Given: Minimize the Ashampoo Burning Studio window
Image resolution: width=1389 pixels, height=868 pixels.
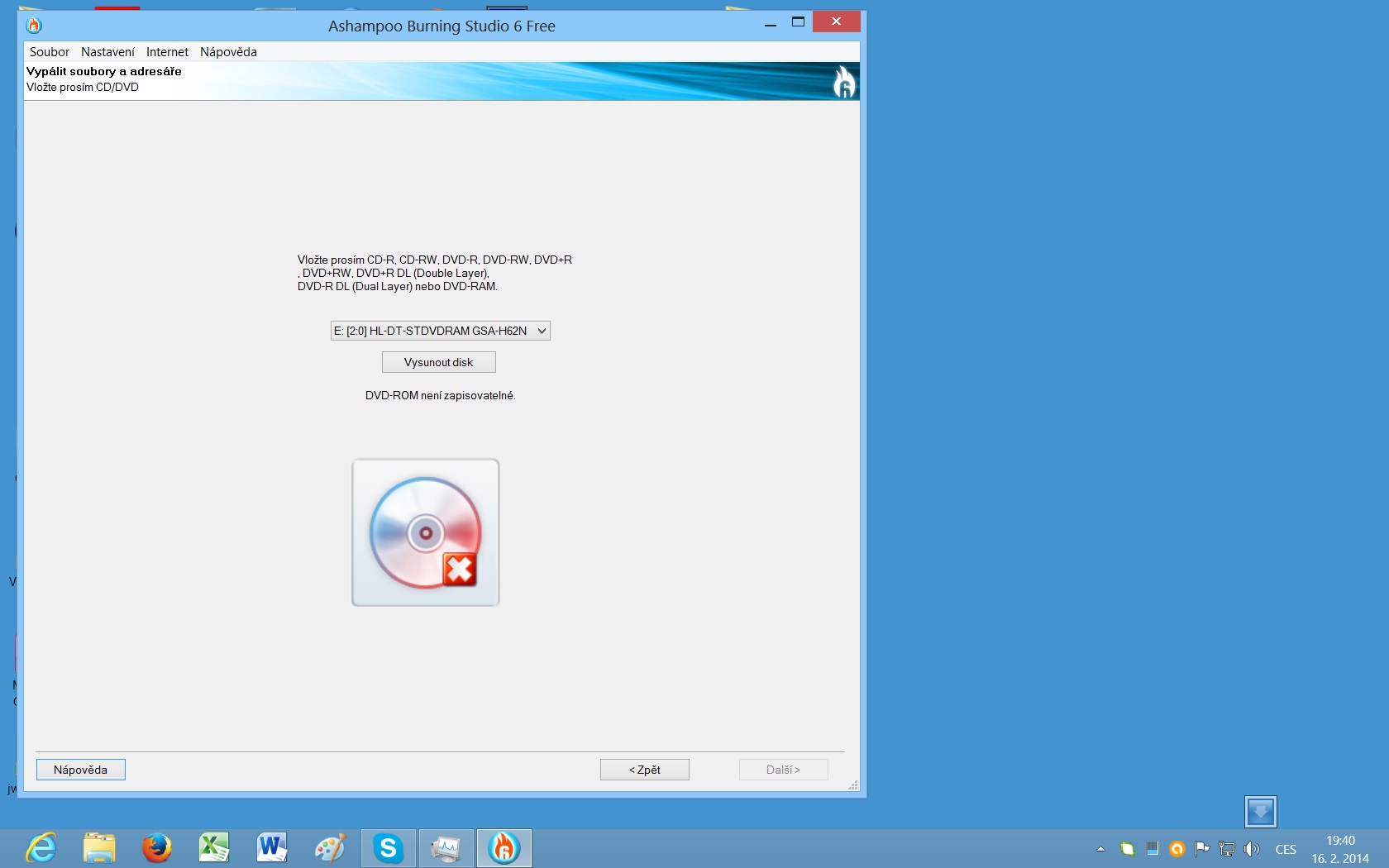Looking at the screenshot, I should tap(771, 24).
